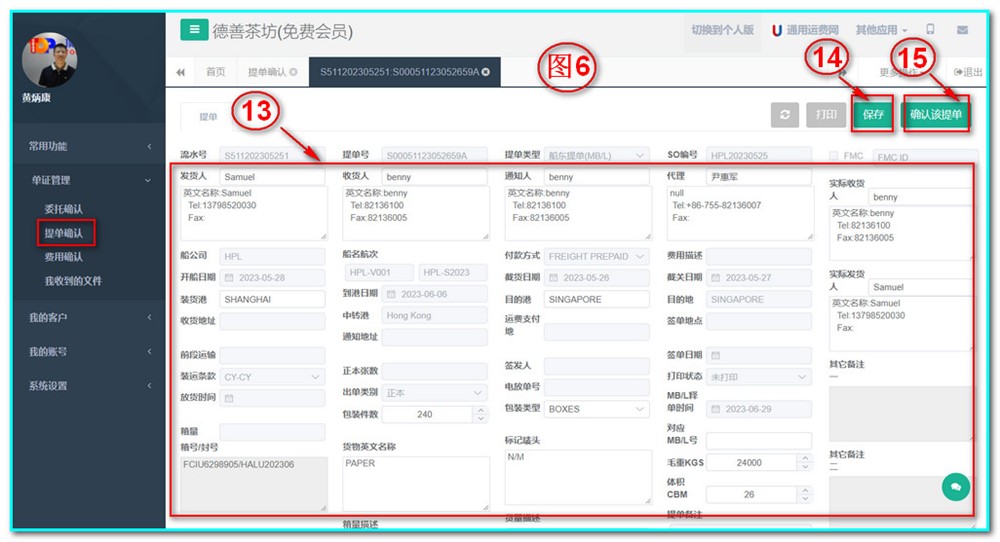Click the 退出 logout link
This screenshot has height=542, width=1000.
tap(968, 72)
